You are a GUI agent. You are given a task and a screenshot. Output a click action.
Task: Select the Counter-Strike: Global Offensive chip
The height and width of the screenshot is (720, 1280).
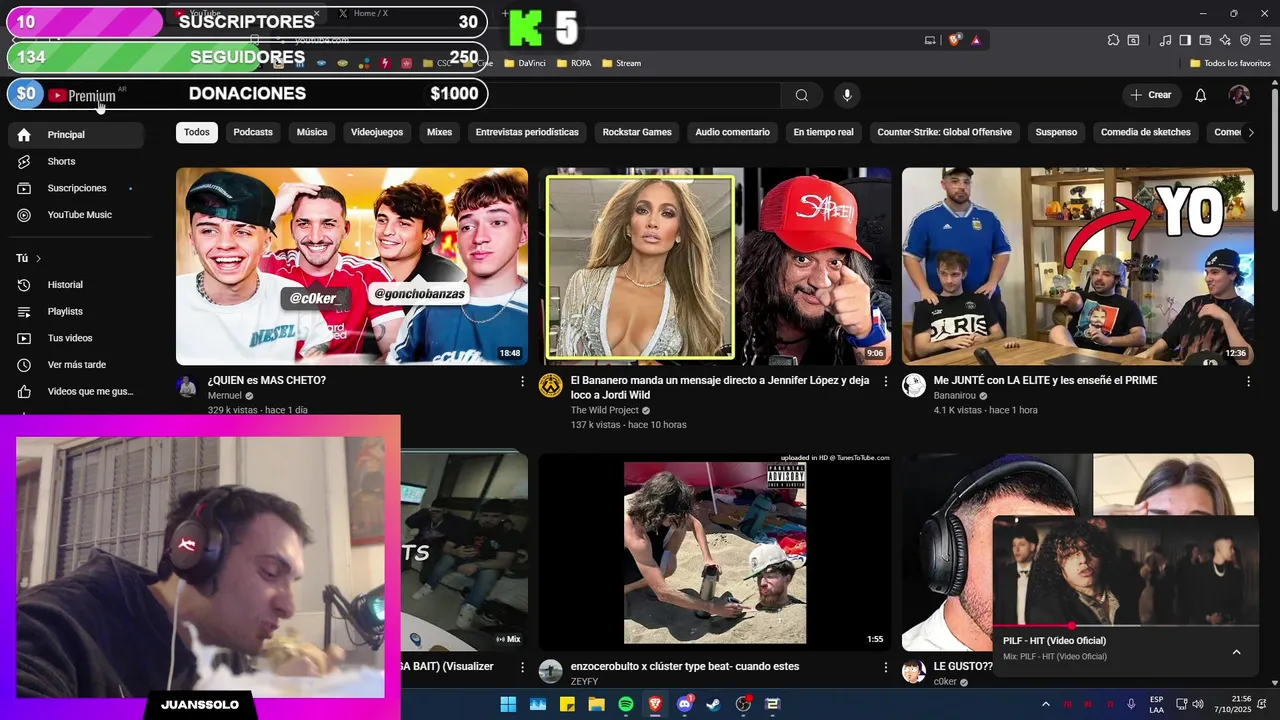click(944, 132)
